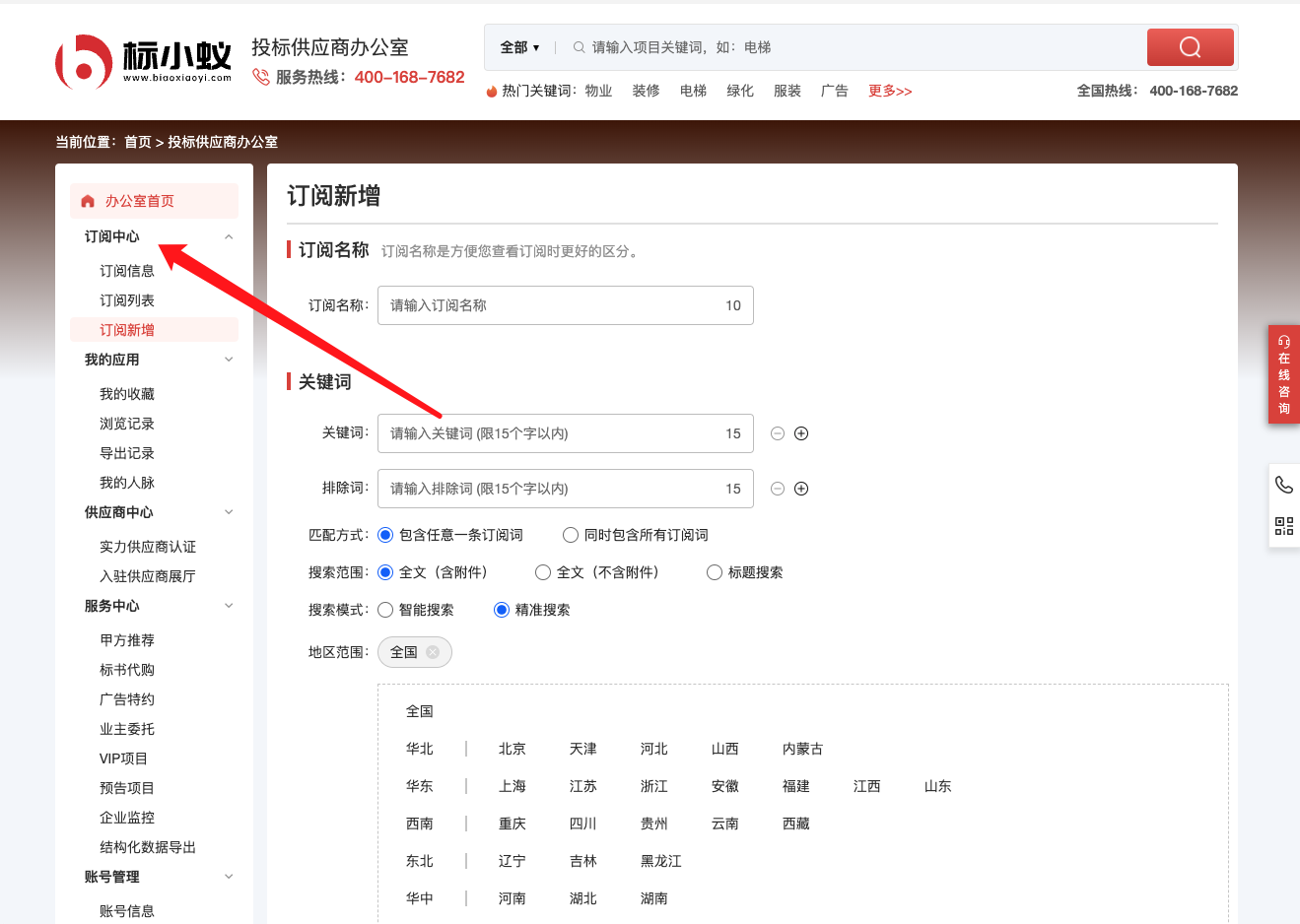Collapse the 我的应用 sidebar section

click(x=229, y=360)
